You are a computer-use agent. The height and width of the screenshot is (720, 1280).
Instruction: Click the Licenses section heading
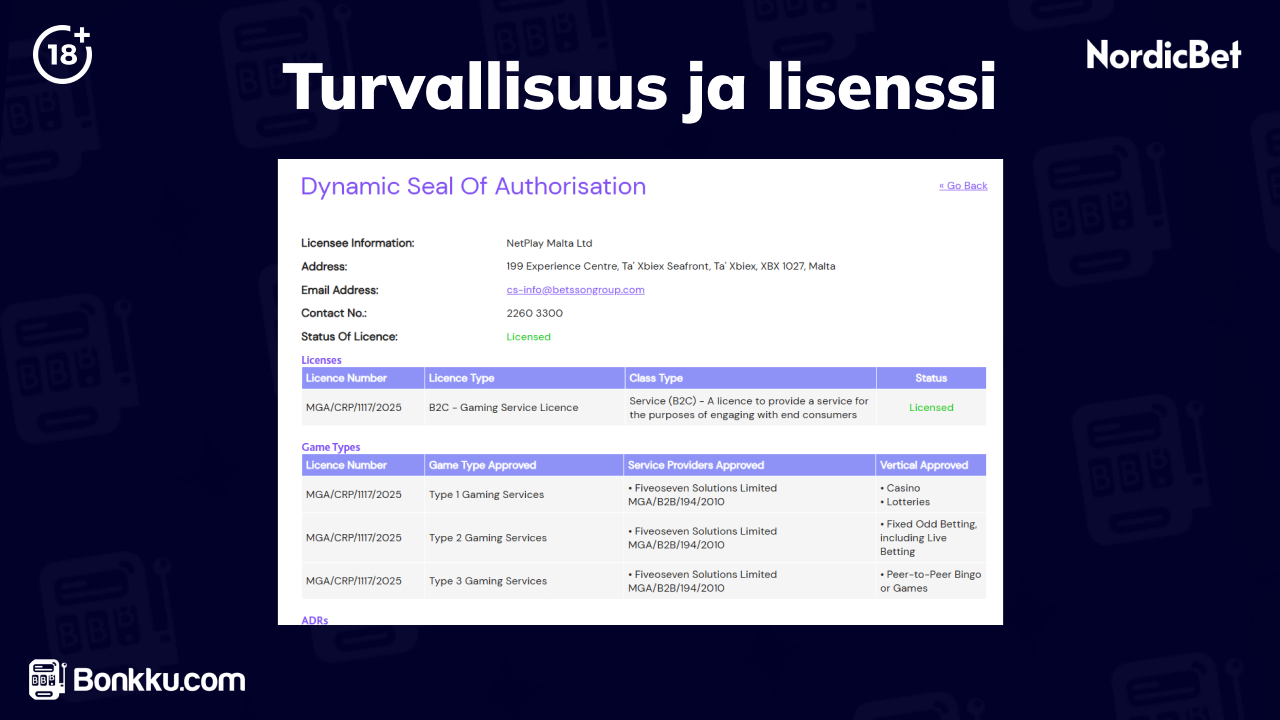pos(321,360)
